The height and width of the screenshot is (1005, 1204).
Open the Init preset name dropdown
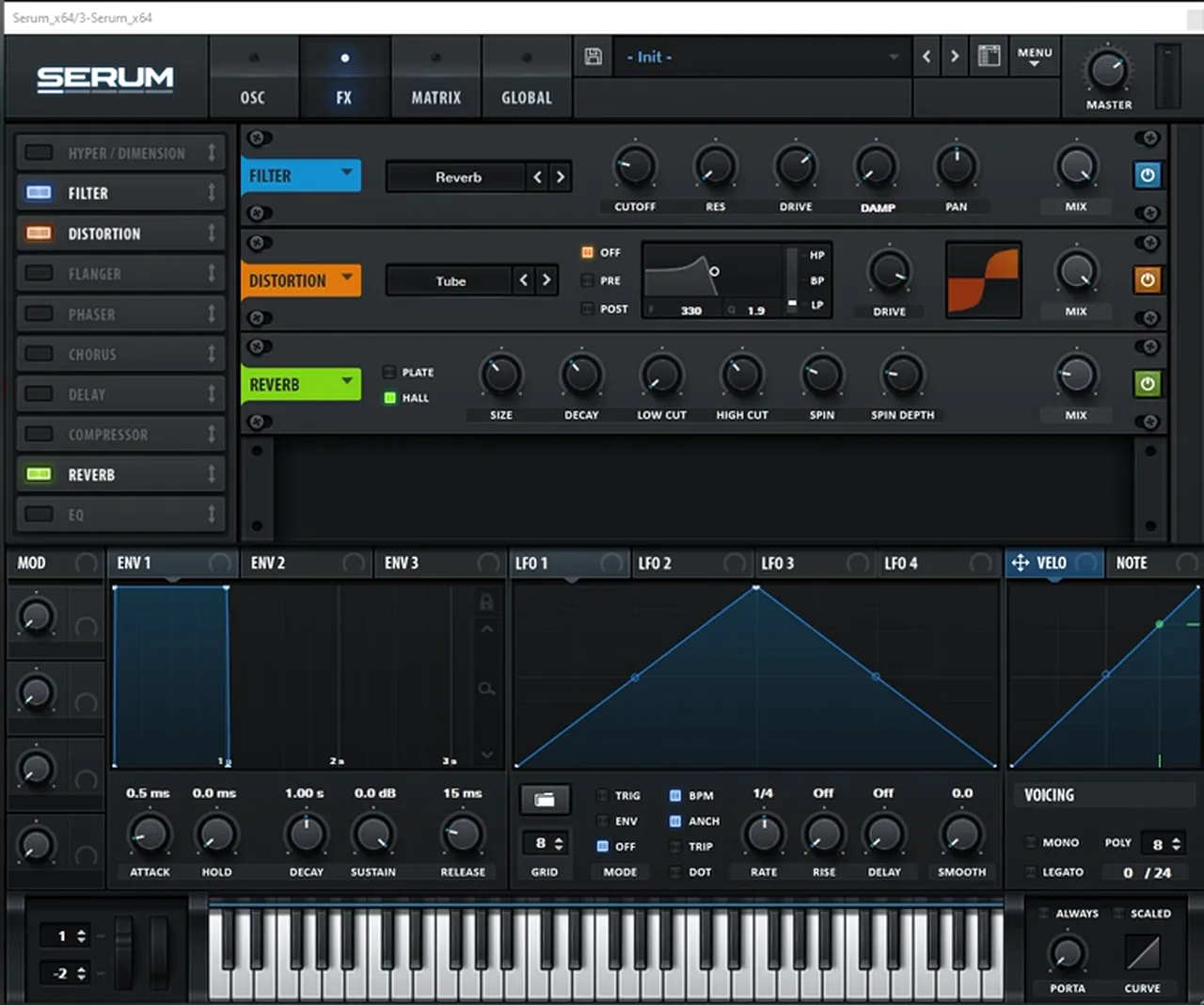pos(762,57)
